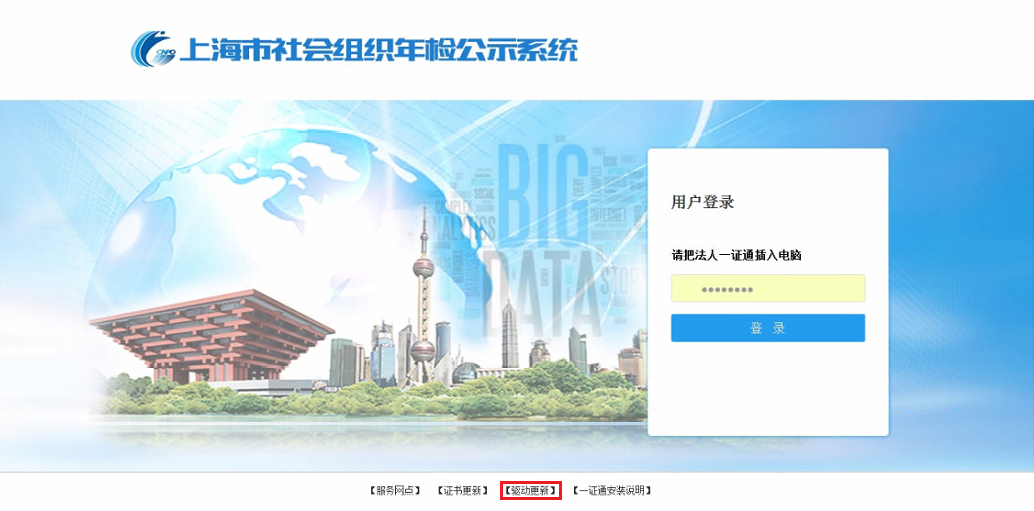Click the 上海市社会组织年检公示系统 title text
Viewport: 1034px width, 511px height.
pyautogui.click(x=379, y=49)
